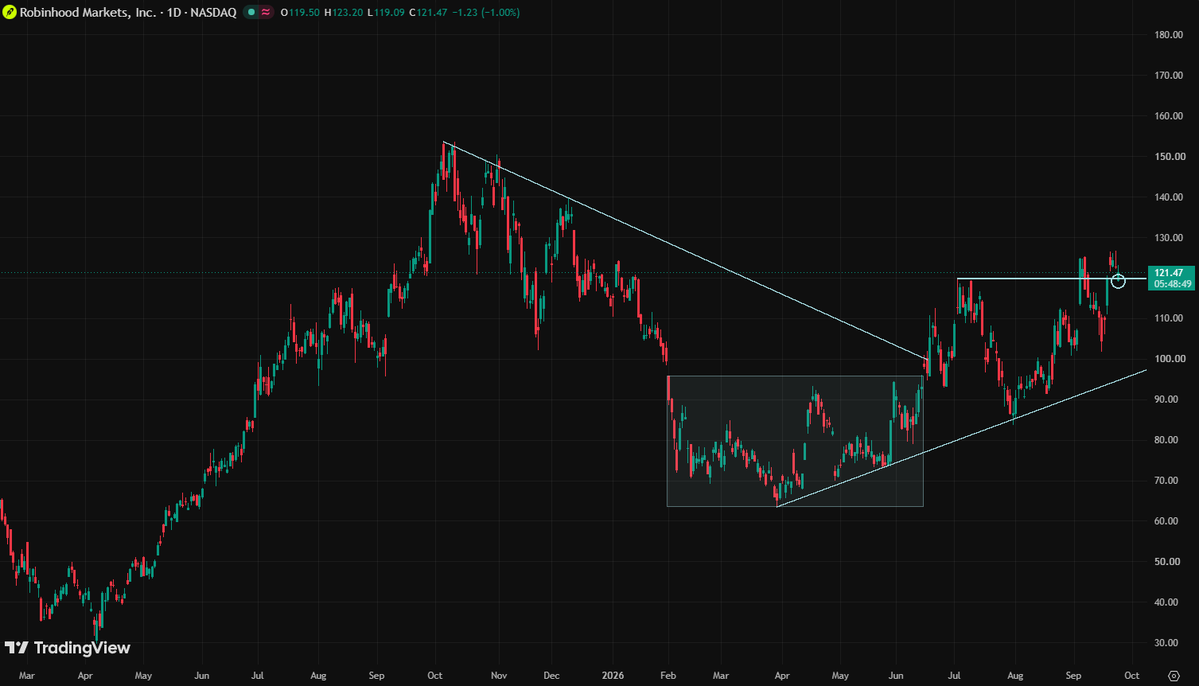The height and width of the screenshot is (686, 1199).
Task: Click the green current price label on the price axis
Action: pos(1170,278)
